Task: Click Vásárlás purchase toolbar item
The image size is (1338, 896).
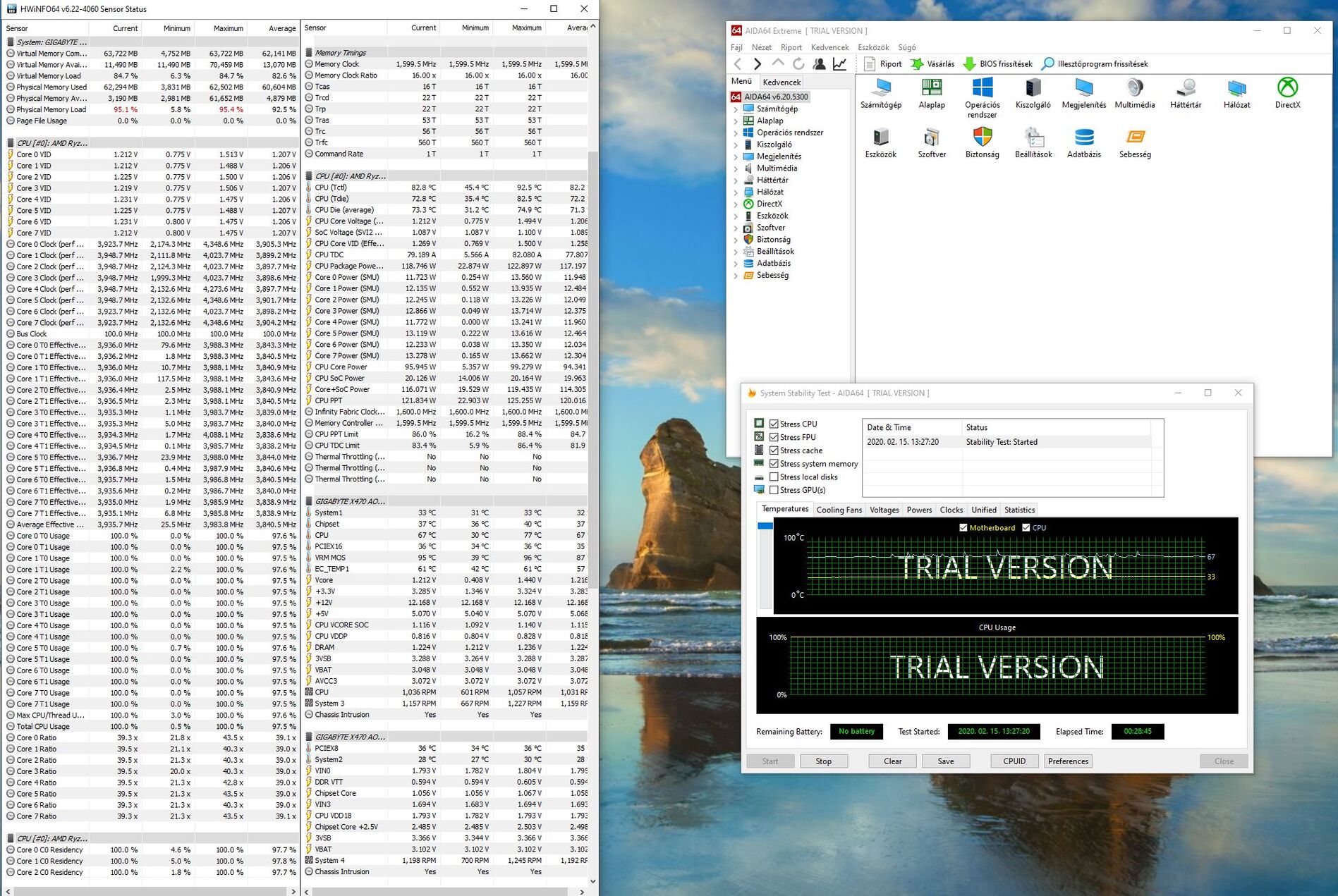Action: click(x=932, y=64)
